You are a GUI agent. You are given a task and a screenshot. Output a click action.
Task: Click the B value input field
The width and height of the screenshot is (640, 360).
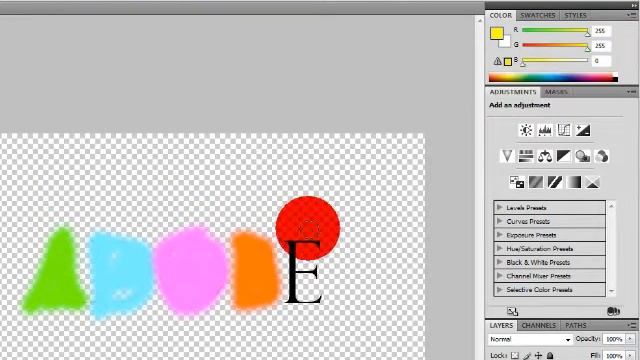(x=601, y=61)
